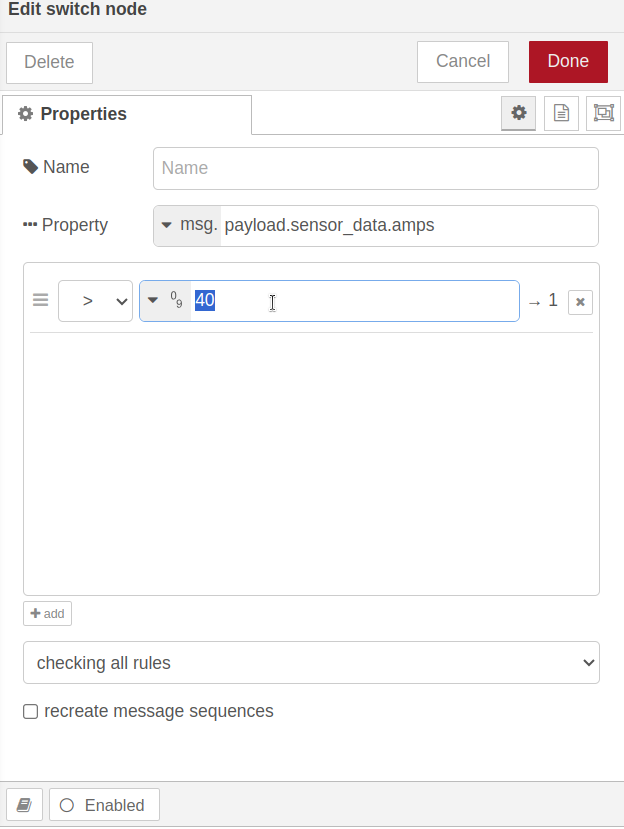
Task: Click the number type icon for the rule value
Action: click(177, 300)
